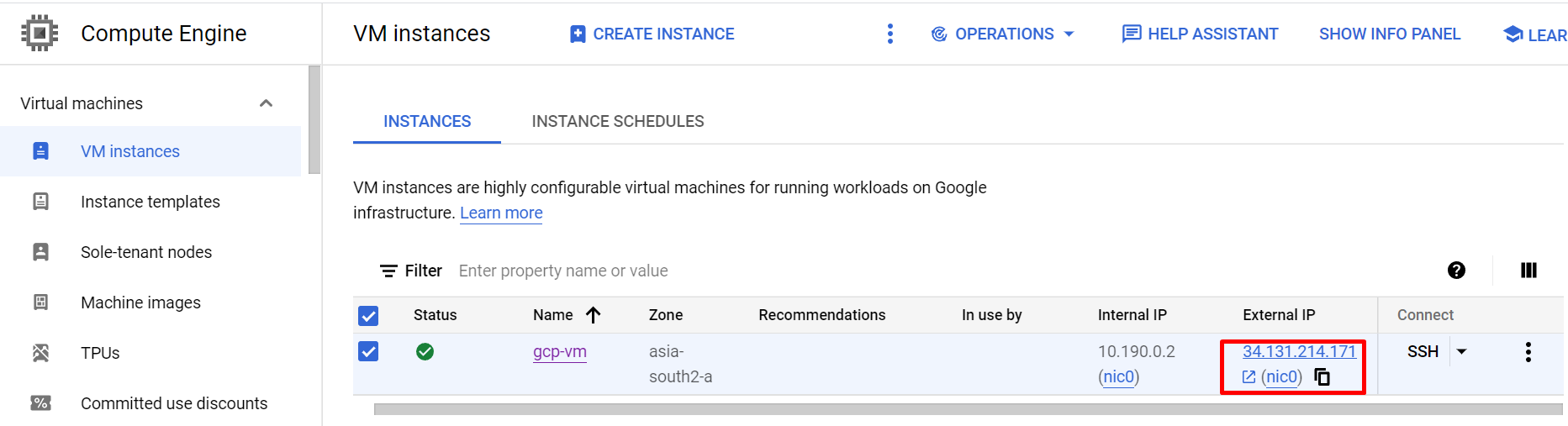The height and width of the screenshot is (426, 1568).
Task: Copy the external IP address with copy icon
Action: point(1323,377)
